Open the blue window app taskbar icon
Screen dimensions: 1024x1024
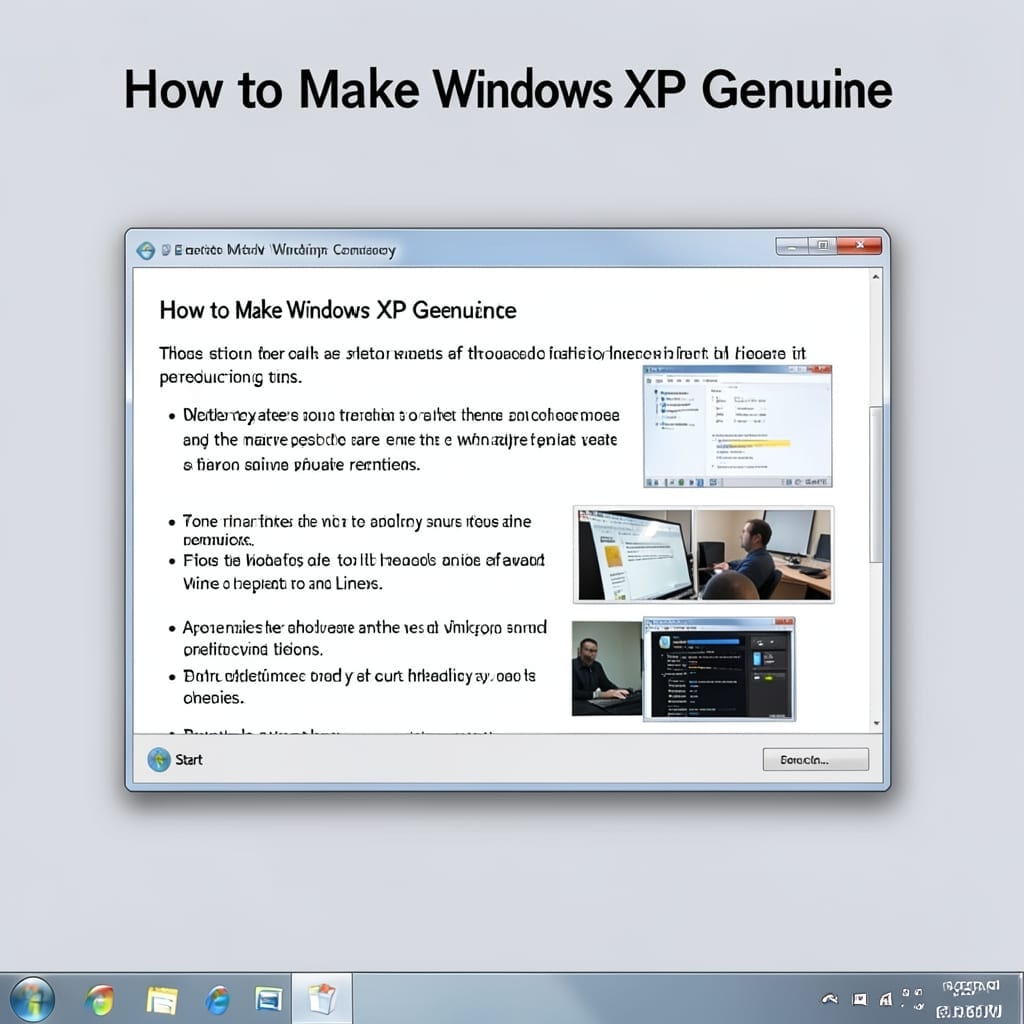(268, 999)
